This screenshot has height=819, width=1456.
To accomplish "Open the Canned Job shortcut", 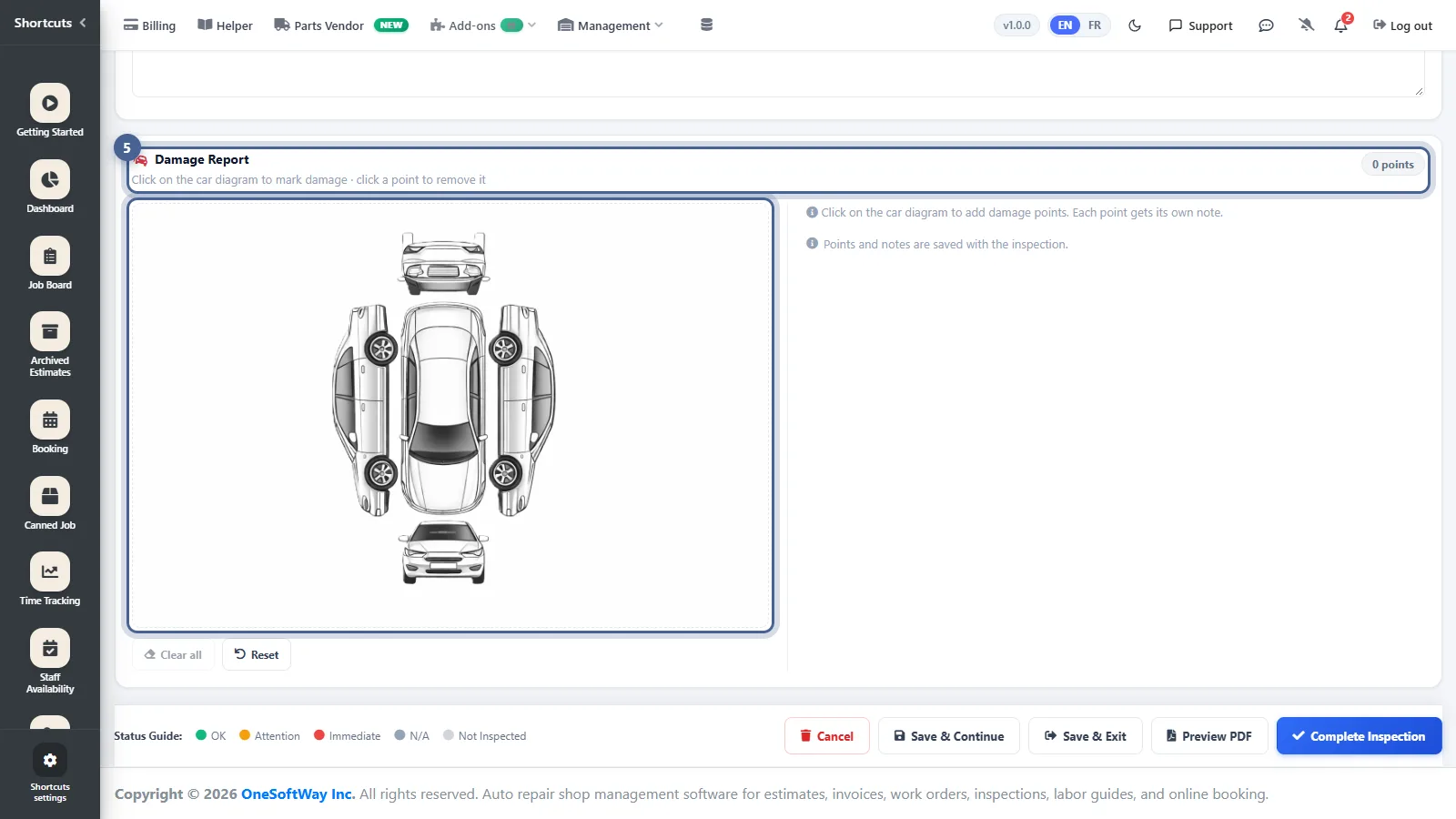I will click(x=50, y=503).
